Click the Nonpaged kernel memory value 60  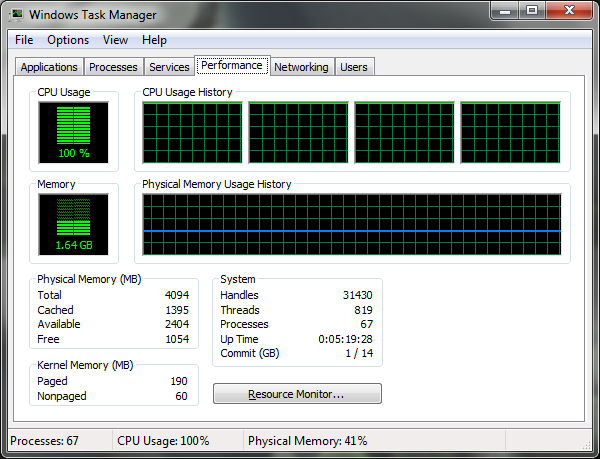point(181,396)
